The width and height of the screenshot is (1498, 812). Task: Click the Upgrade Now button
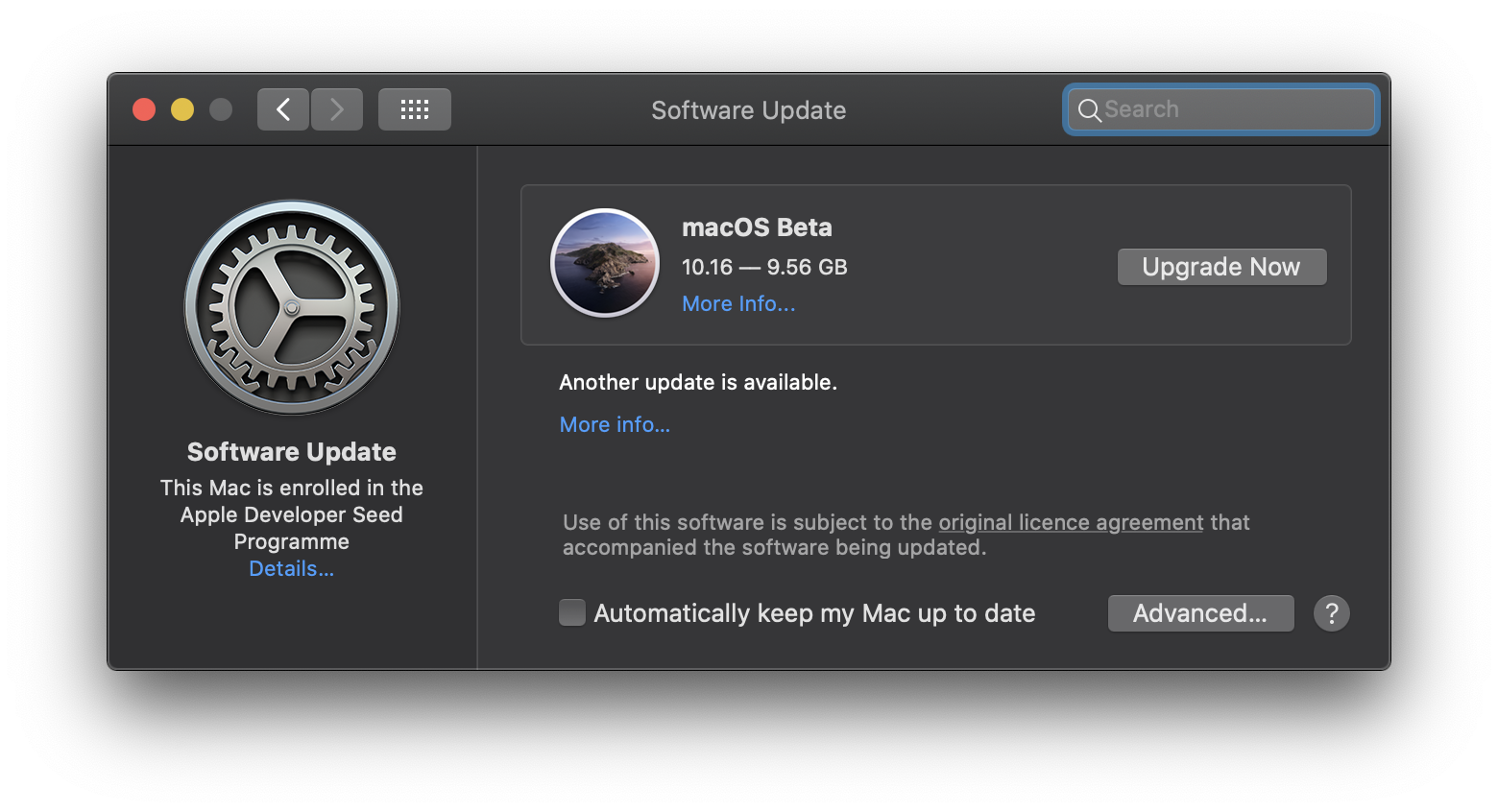pos(1221,266)
